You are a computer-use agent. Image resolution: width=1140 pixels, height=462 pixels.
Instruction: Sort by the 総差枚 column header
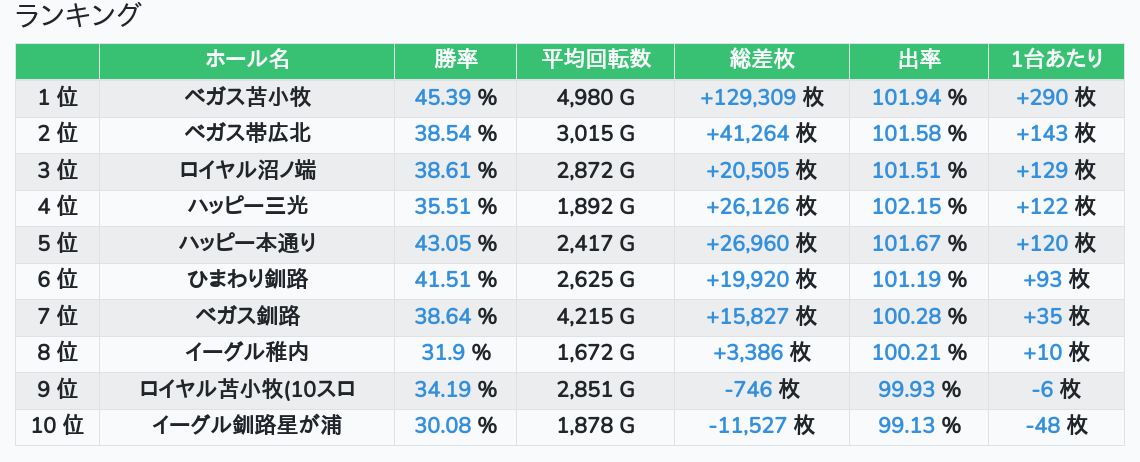click(x=762, y=60)
